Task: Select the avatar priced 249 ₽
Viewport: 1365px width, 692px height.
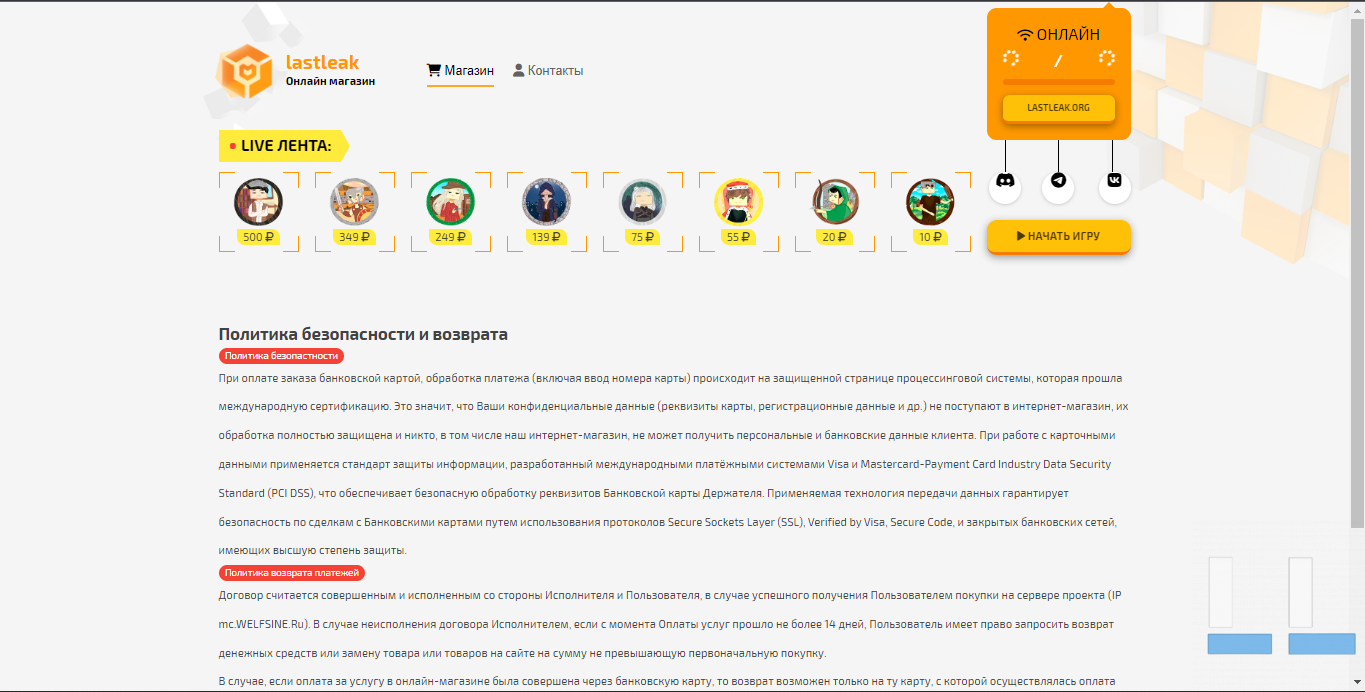Action: [x=451, y=202]
